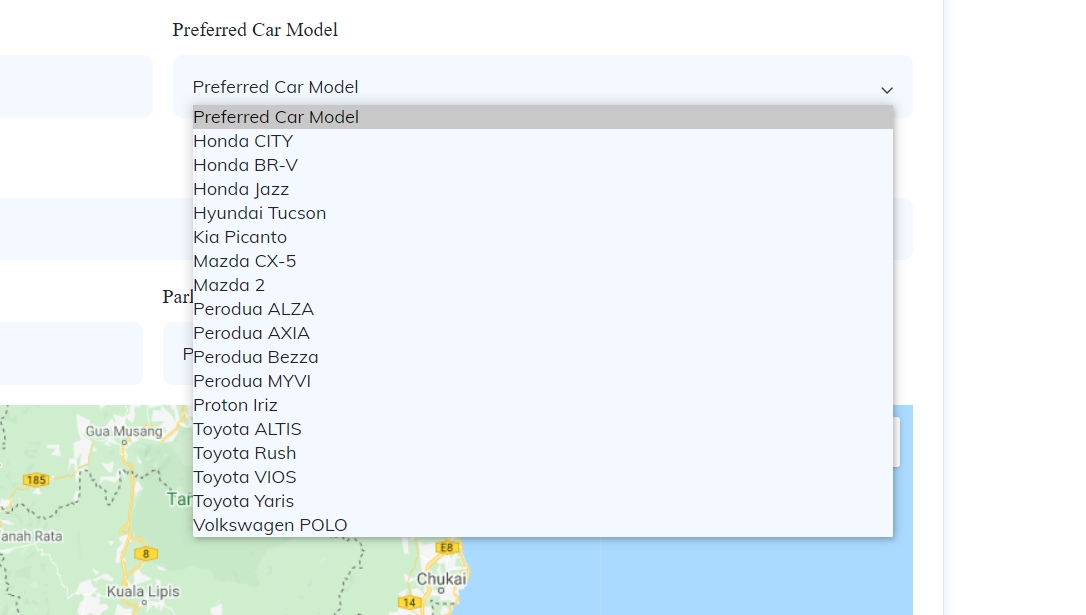The image size is (1086, 615).
Task: Select Honda CITY from the car list
Action: pyautogui.click(x=243, y=141)
